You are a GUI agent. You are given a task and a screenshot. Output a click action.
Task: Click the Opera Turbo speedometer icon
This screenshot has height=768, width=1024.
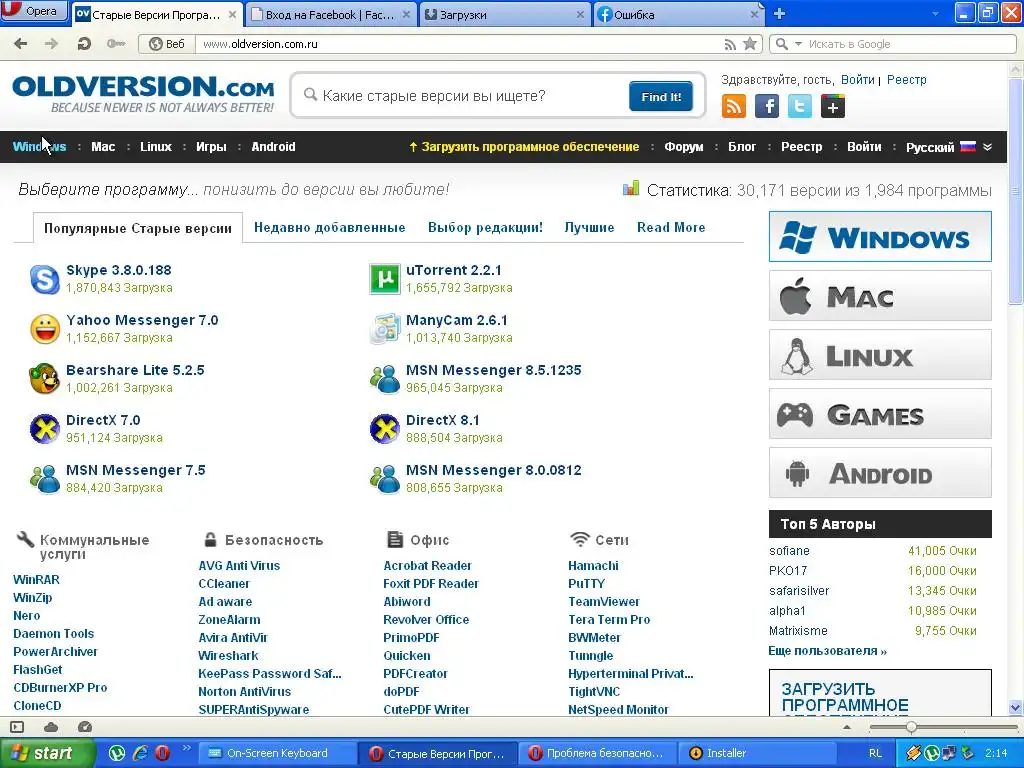coord(84,727)
